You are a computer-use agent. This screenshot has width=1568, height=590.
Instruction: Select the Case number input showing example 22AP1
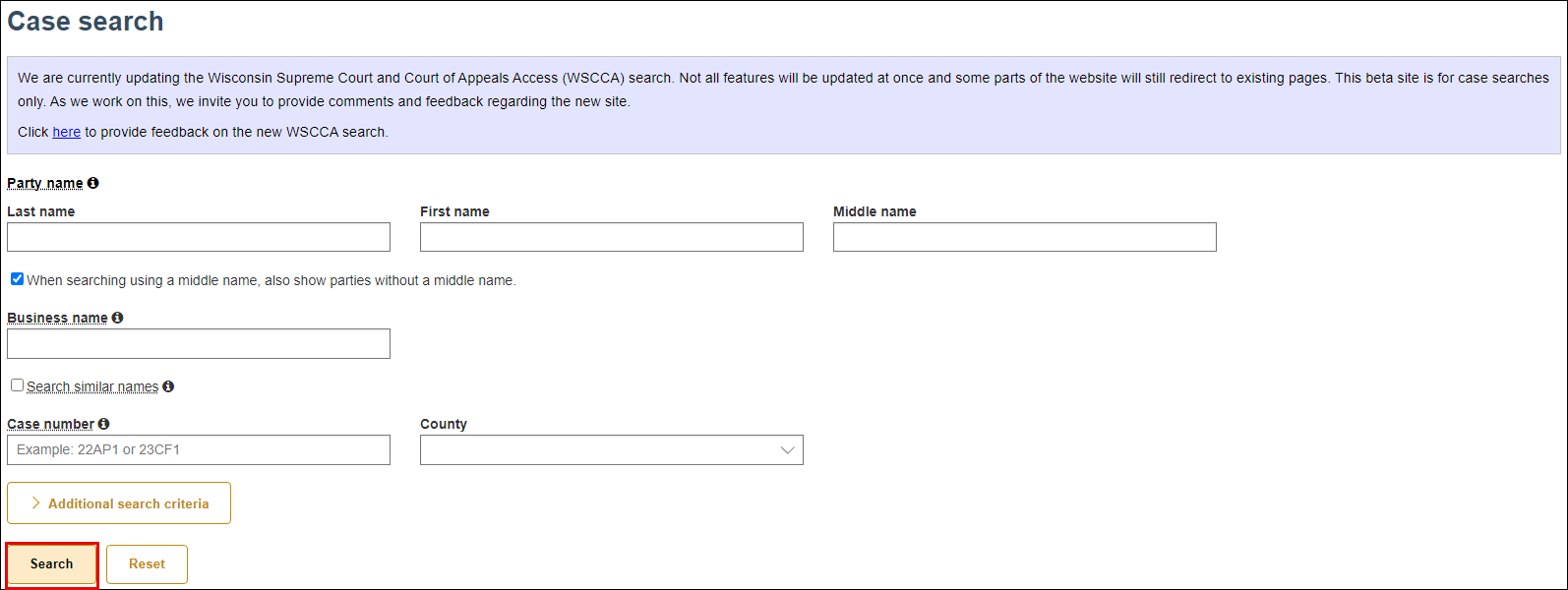click(198, 449)
